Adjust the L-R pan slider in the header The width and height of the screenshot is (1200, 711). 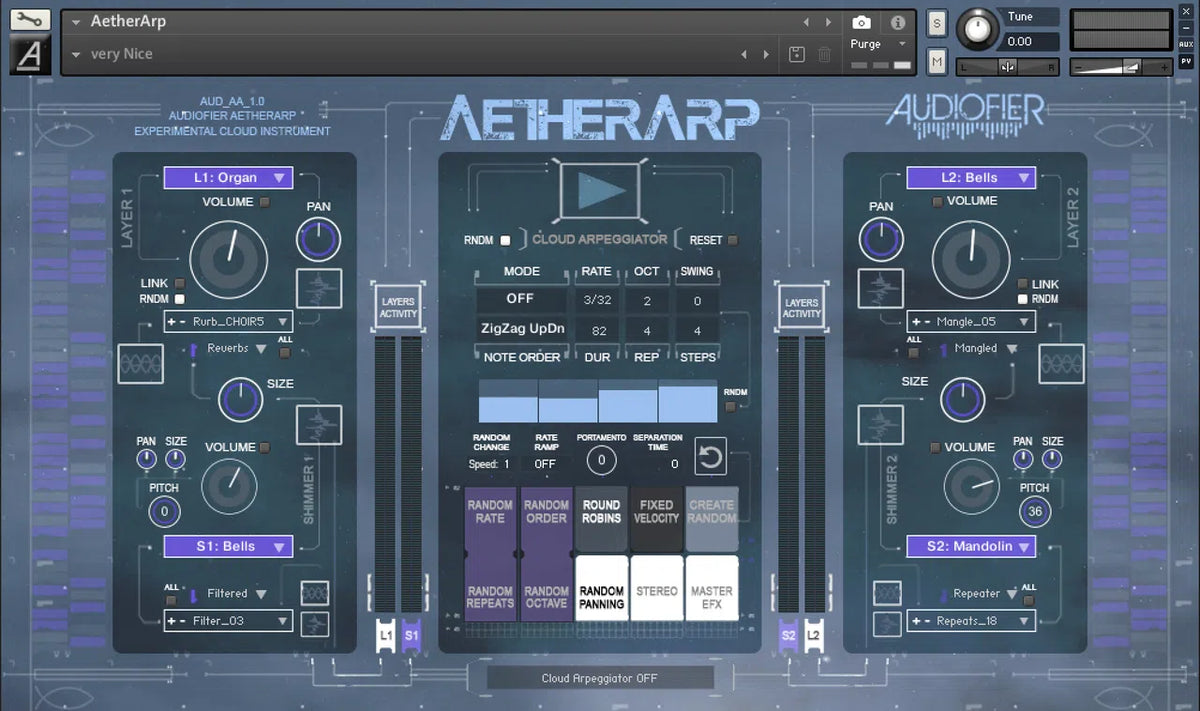coord(1010,65)
